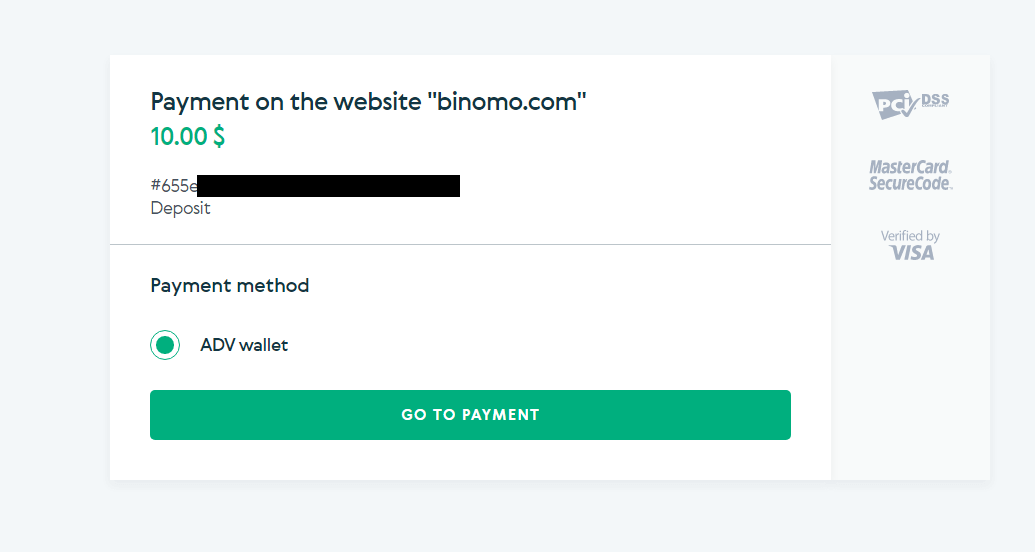
Task: Click the PCI DSS compliance logo
Action: pyautogui.click(x=910, y=104)
